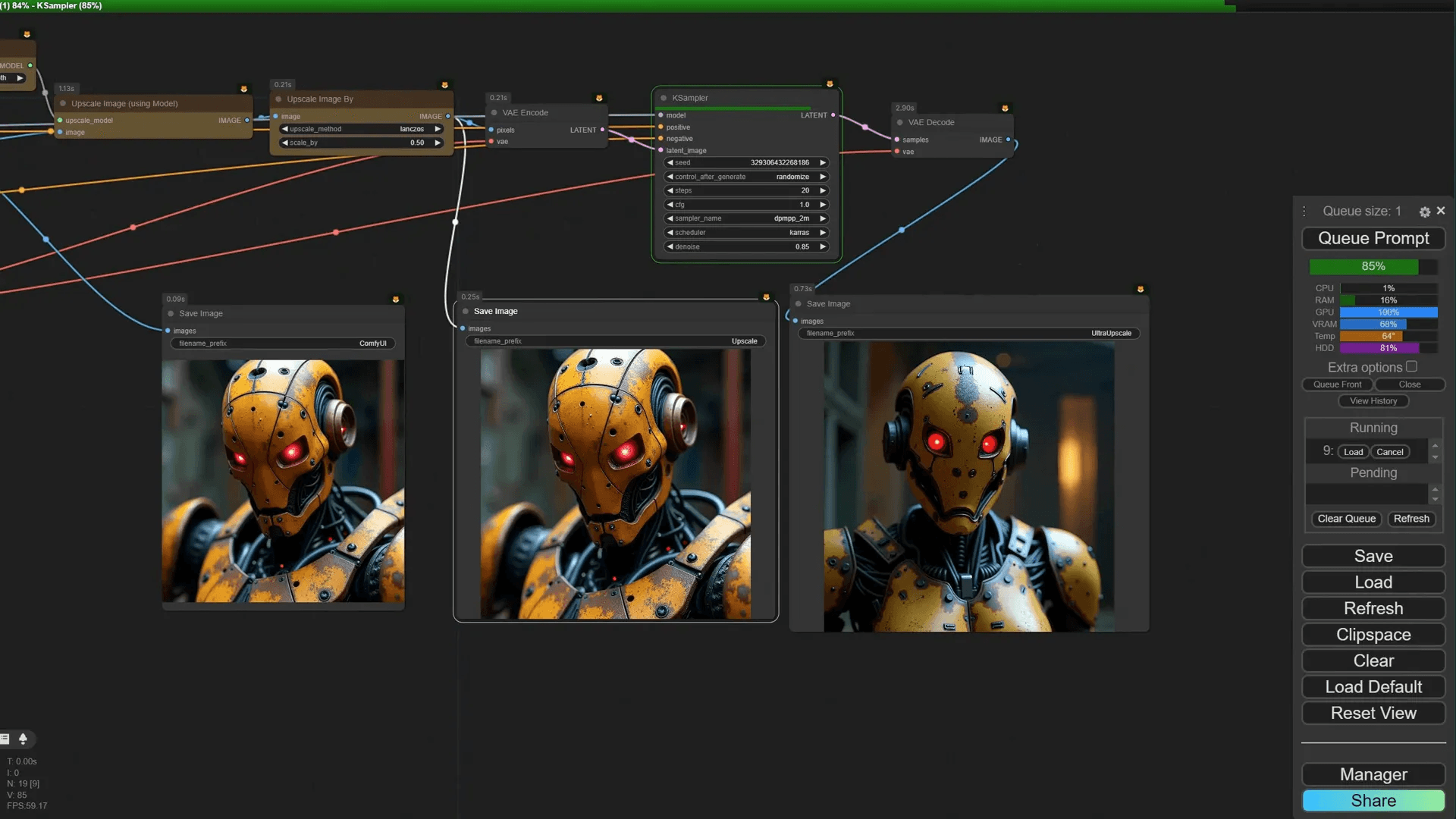Cancel the running job number 9
Screen dimensions: 1456x819
(1389, 452)
